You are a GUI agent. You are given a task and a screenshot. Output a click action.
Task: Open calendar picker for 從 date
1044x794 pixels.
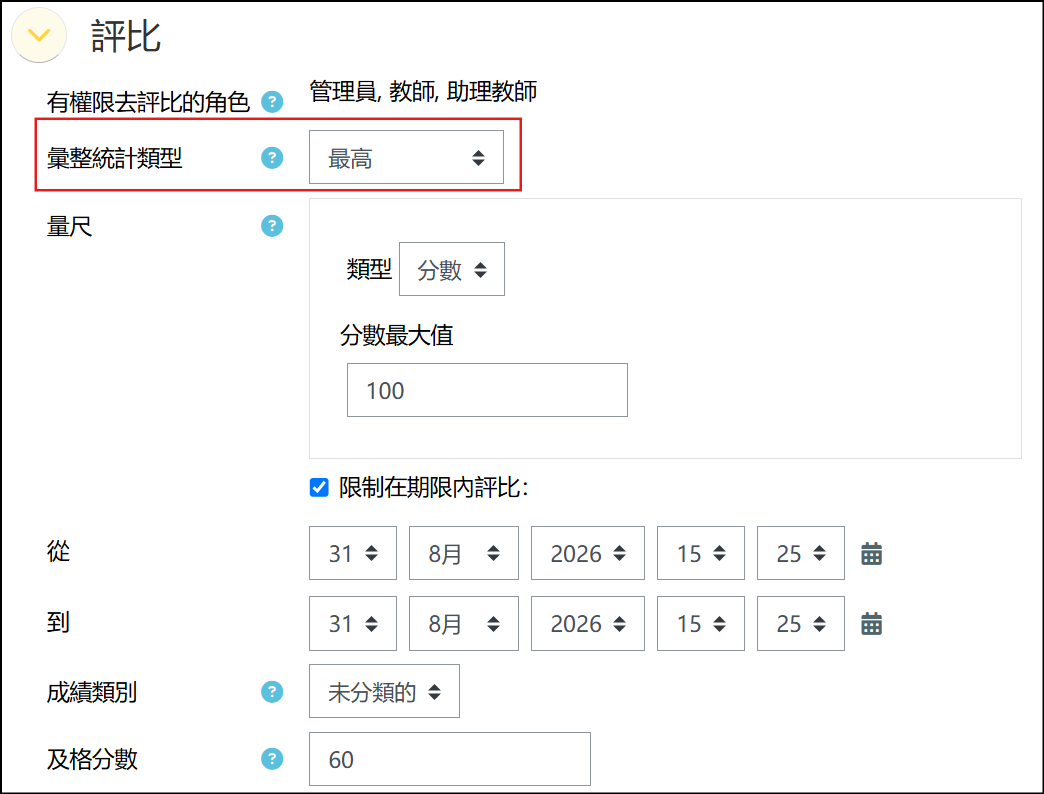(871, 554)
